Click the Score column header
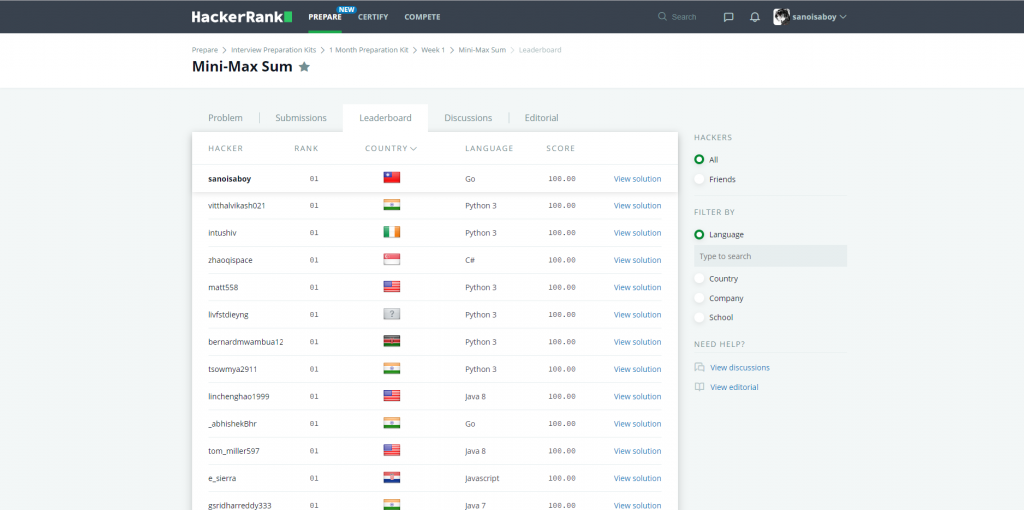Image resolution: width=1024 pixels, height=510 pixels. 560,148
